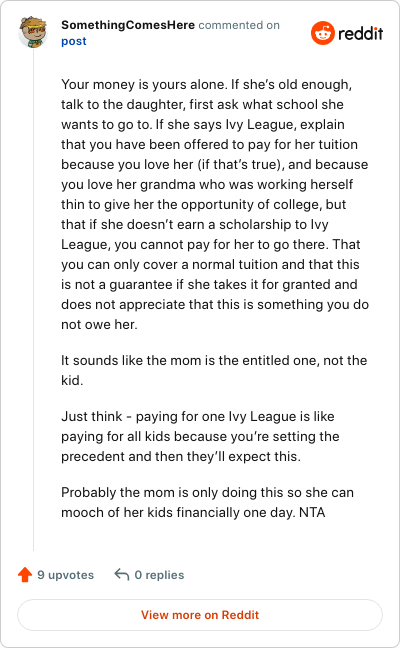Screen dimensions: 400x648
Task: Follow the blue "post" link
Action: tap(74, 41)
